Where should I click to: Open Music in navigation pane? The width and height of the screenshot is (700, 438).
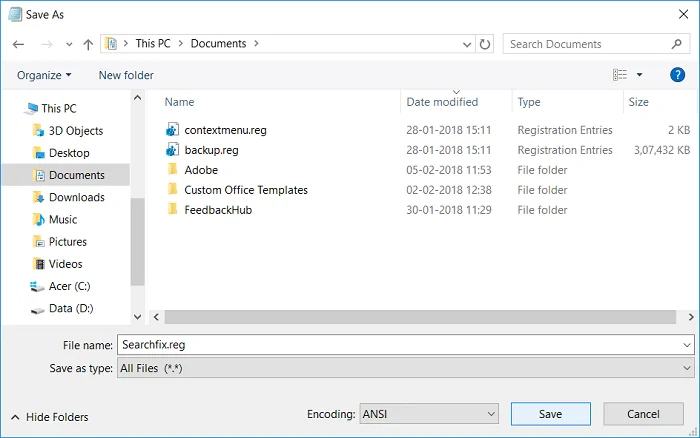click(62, 220)
